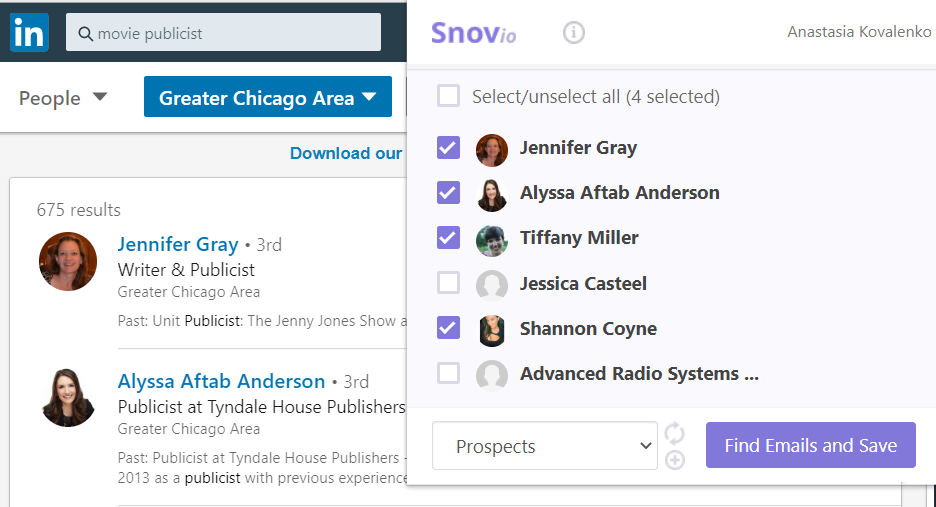Click the Find Emails and Save button
The width and height of the screenshot is (936, 507).
tap(811, 445)
